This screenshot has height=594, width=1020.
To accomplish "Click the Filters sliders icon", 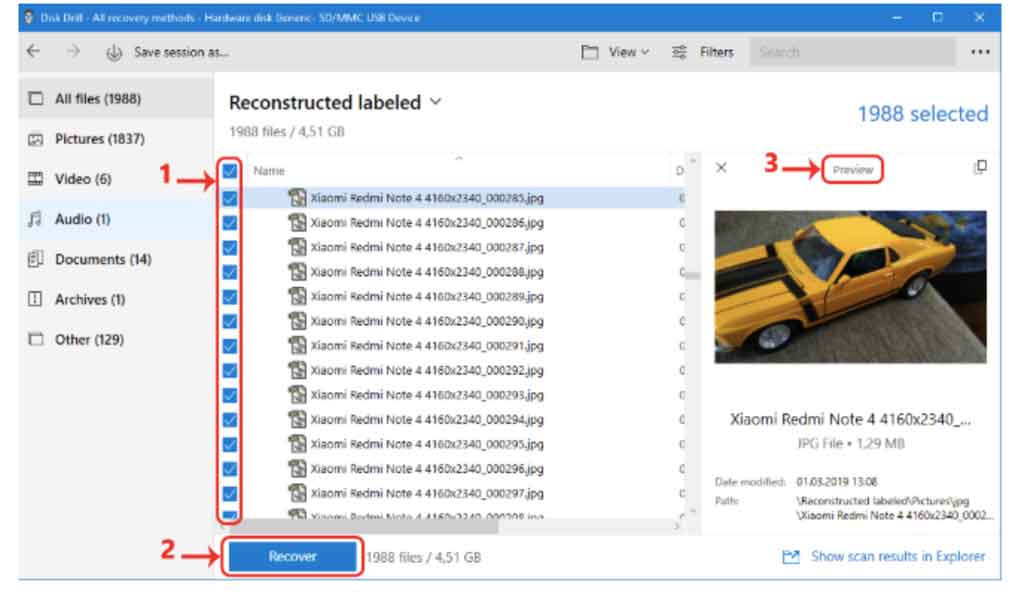I will 680,52.
